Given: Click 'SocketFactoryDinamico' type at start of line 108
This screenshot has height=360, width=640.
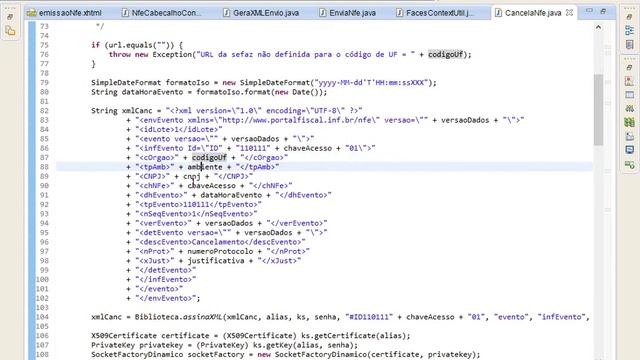Looking at the screenshot, I should tap(137, 354).
